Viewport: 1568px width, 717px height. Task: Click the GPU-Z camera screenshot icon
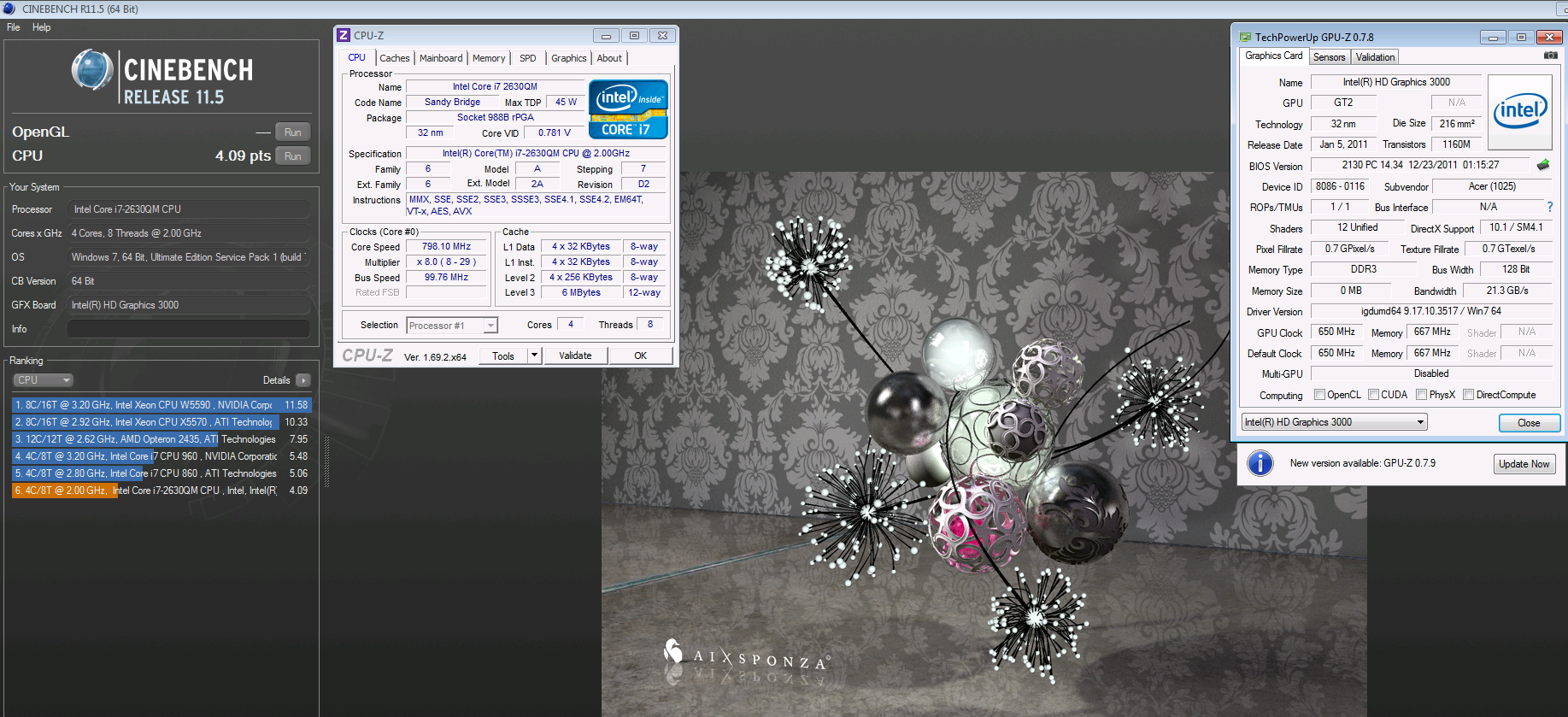[x=1550, y=56]
